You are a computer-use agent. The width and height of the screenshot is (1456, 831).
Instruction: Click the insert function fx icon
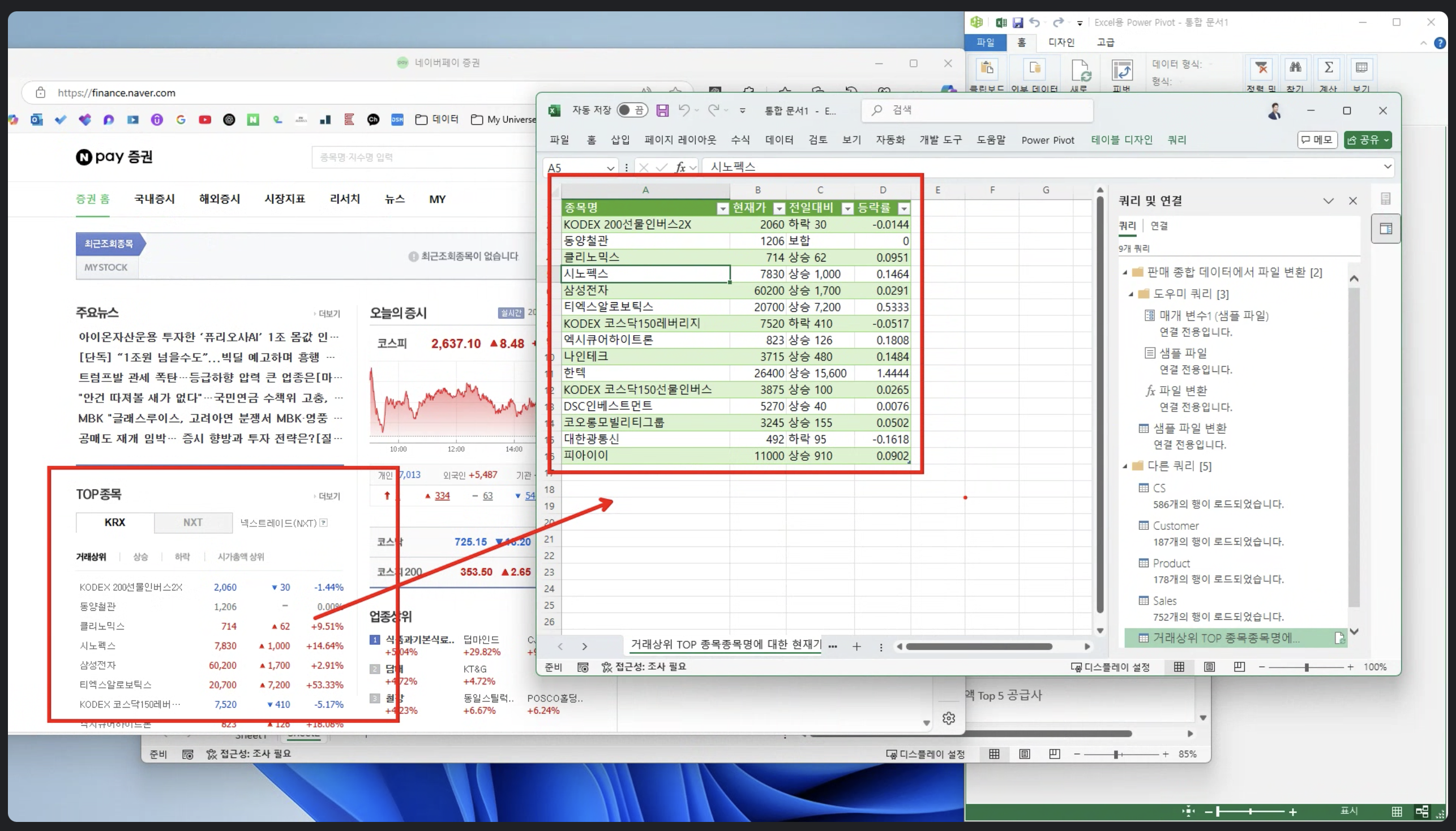(680, 167)
